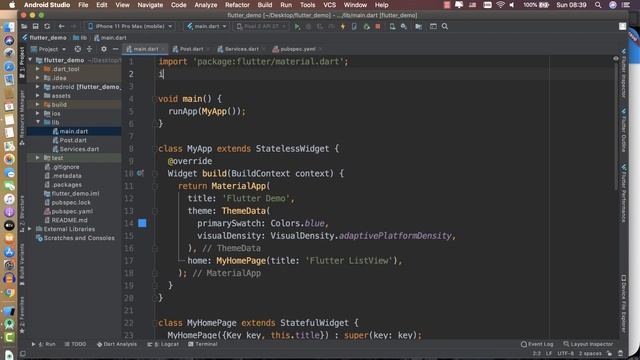The height and width of the screenshot is (360, 640).
Task: Open the Logcat tool window
Action: [163, 344]
